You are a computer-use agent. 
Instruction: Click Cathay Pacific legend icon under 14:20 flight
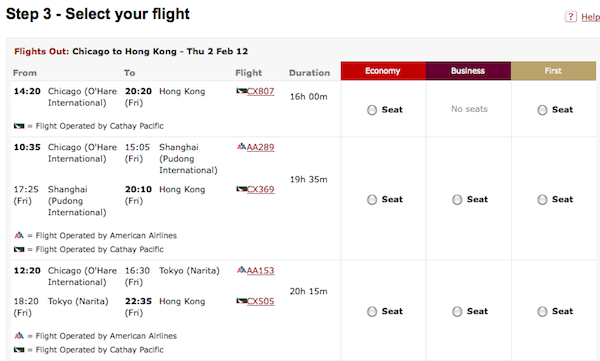(19, 126)
